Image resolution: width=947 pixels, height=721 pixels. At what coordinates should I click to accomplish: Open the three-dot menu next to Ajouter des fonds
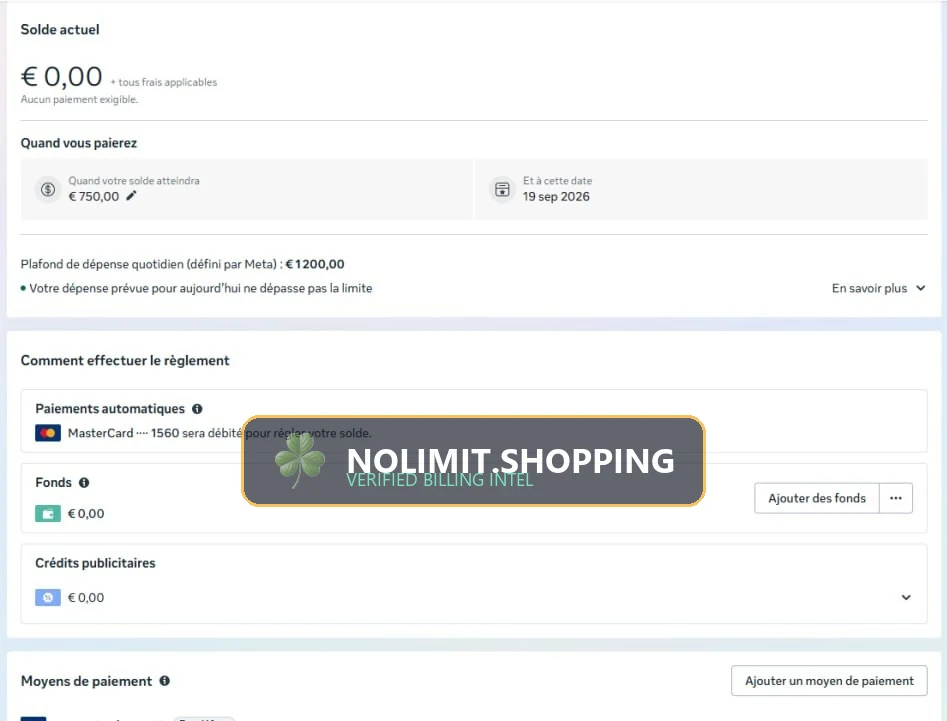coord(896,498)
